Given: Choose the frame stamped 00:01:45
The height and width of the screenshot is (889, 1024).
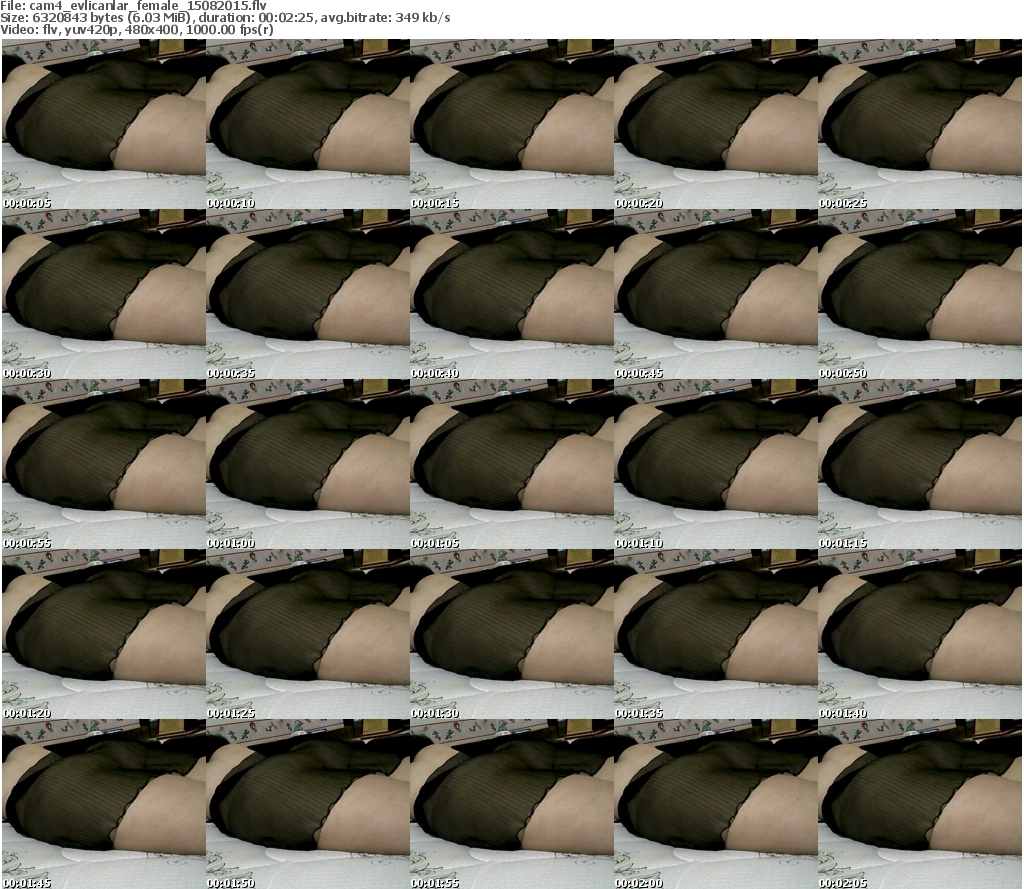Looking at the screenshot, I should (104, 803).
